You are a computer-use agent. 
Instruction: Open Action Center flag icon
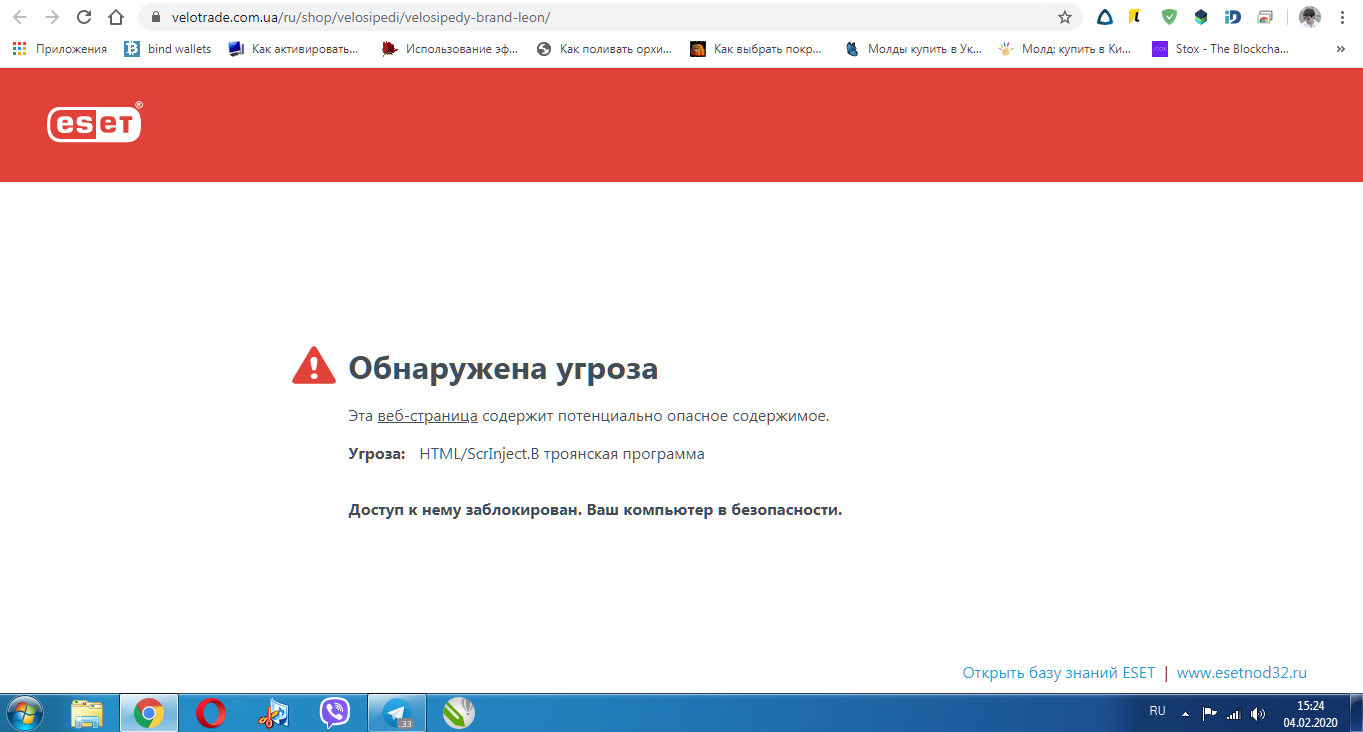1209,714
